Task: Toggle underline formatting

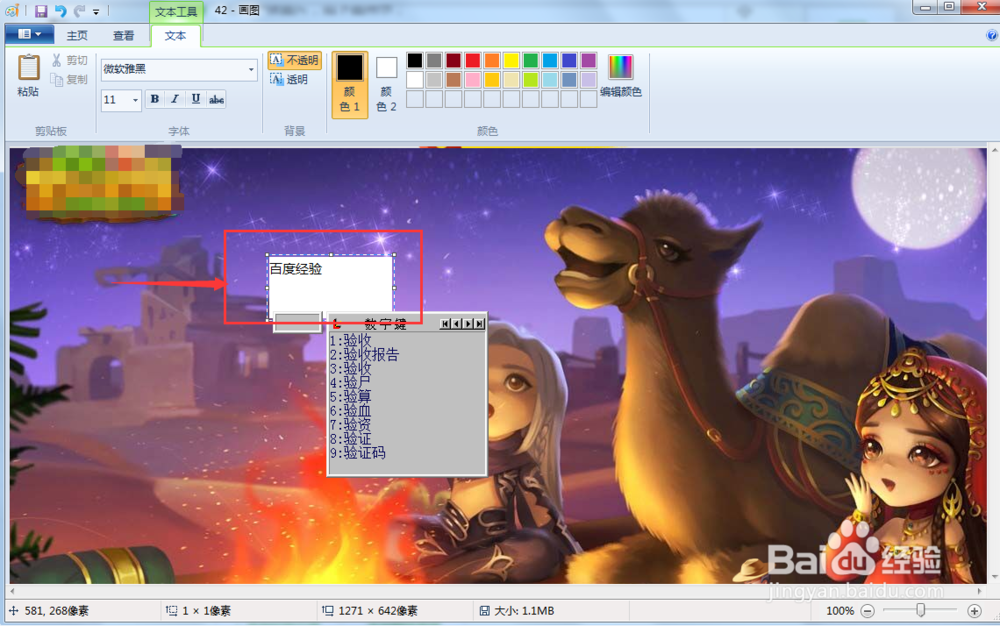Action: click(x=196, y=99)
